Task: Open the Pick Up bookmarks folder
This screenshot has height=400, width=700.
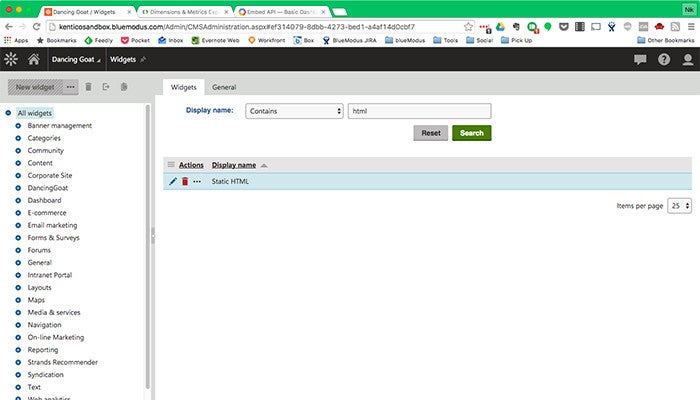Action: (517, 40)
